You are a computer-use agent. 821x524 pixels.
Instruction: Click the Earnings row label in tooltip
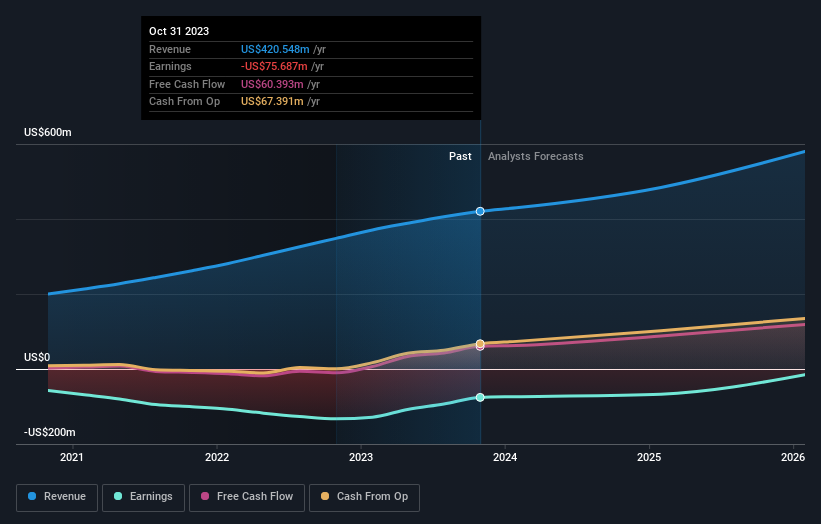(170, 66)
